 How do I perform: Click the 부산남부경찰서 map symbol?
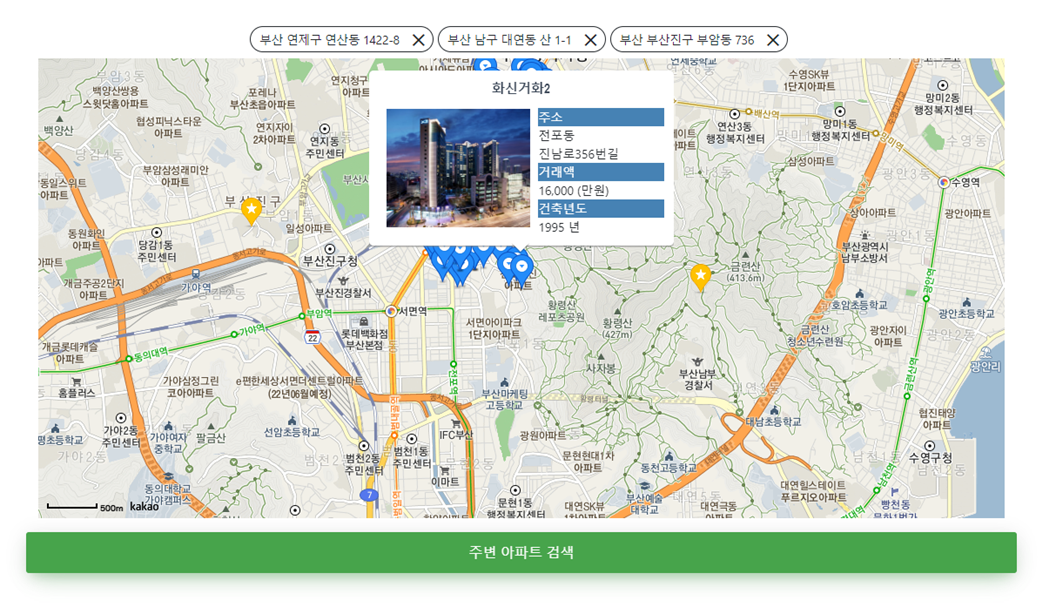tap(697, 362)
